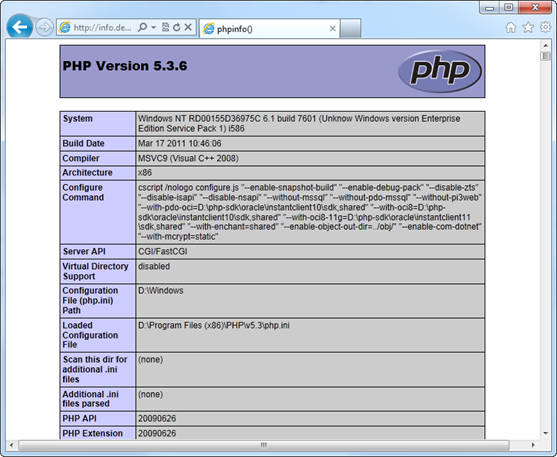Open a new blank tab
Viewport: 557px width, 457px height.
(350, 28)
